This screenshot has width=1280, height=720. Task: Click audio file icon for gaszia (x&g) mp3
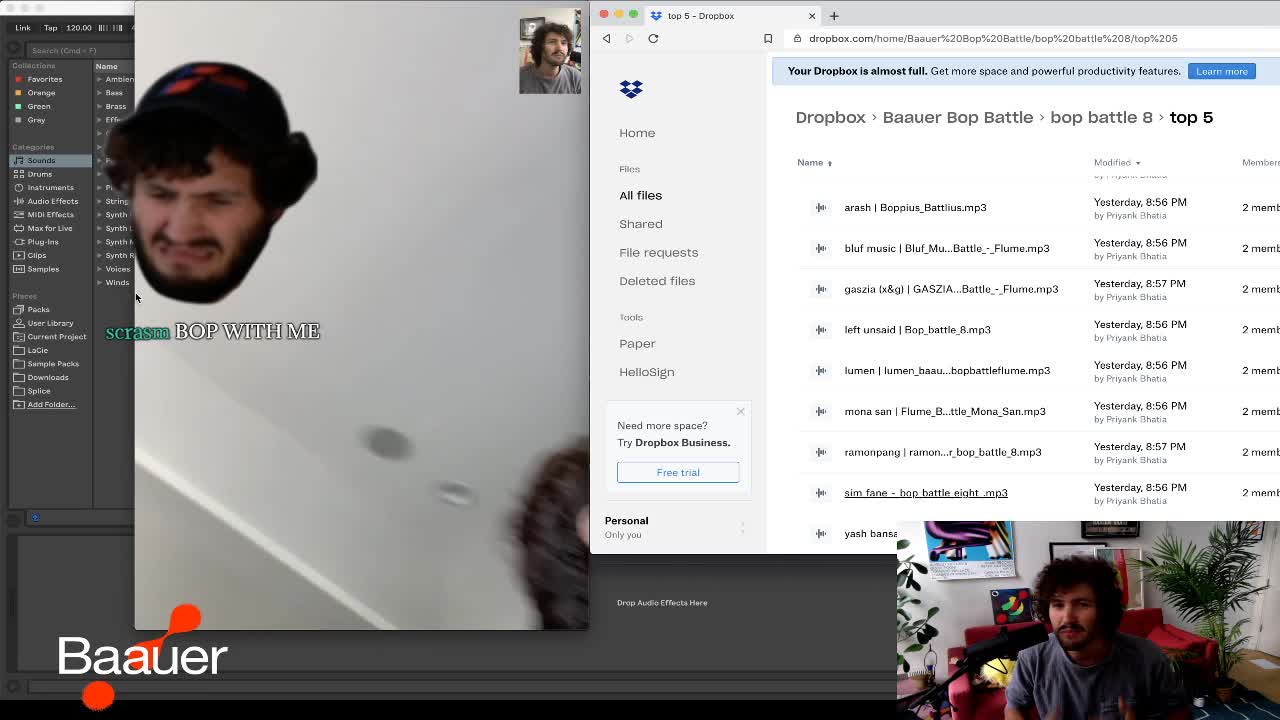pyautogui.click(x=821, y=289)
